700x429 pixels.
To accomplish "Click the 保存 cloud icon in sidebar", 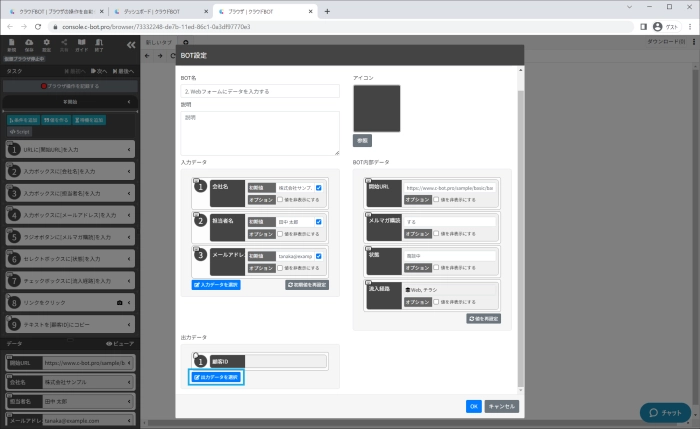I will click(x=28, y=44).
